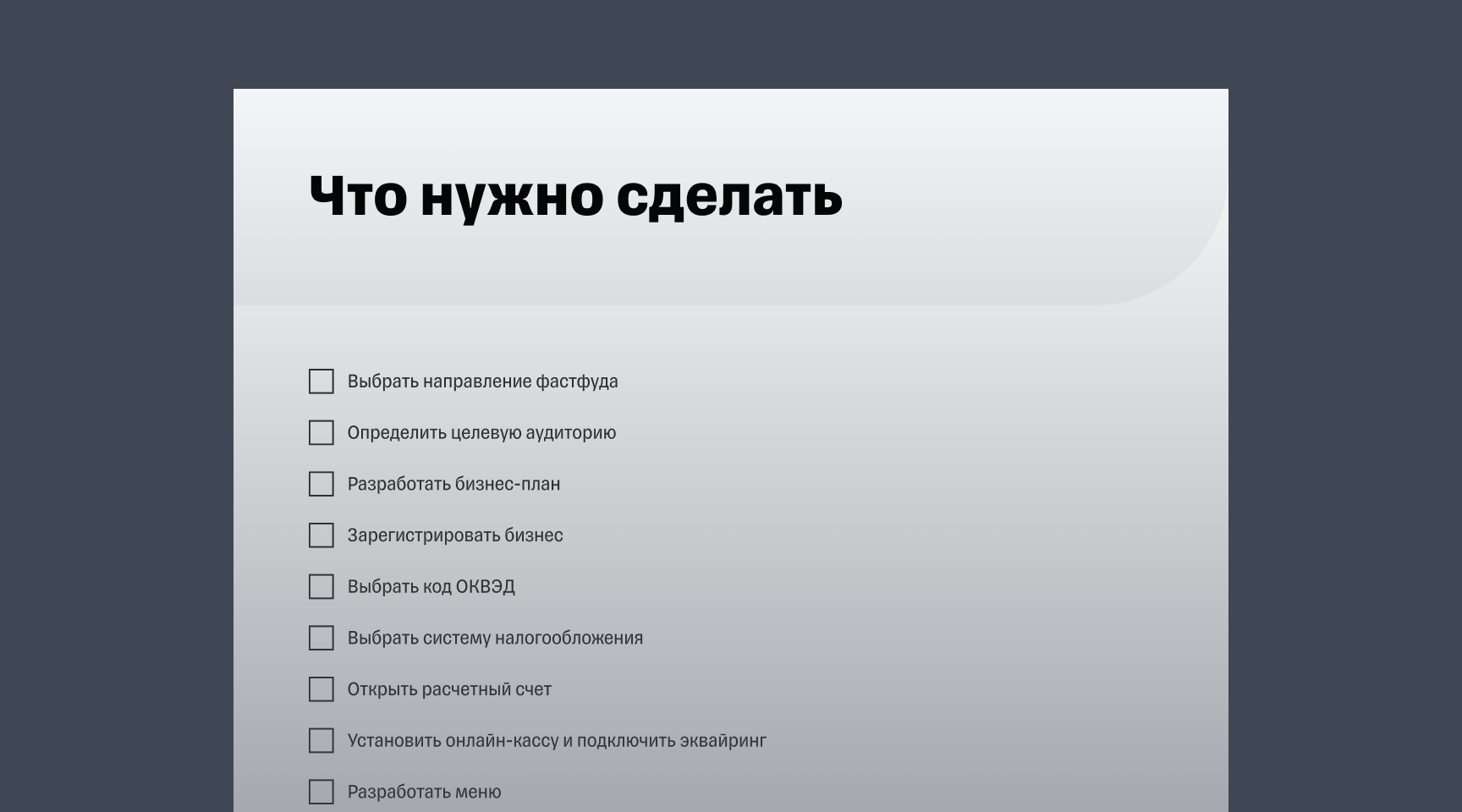Check the box for Зарегистрировать бизнес
This screenshot has height=812, width=1462.
coord(322,535)
